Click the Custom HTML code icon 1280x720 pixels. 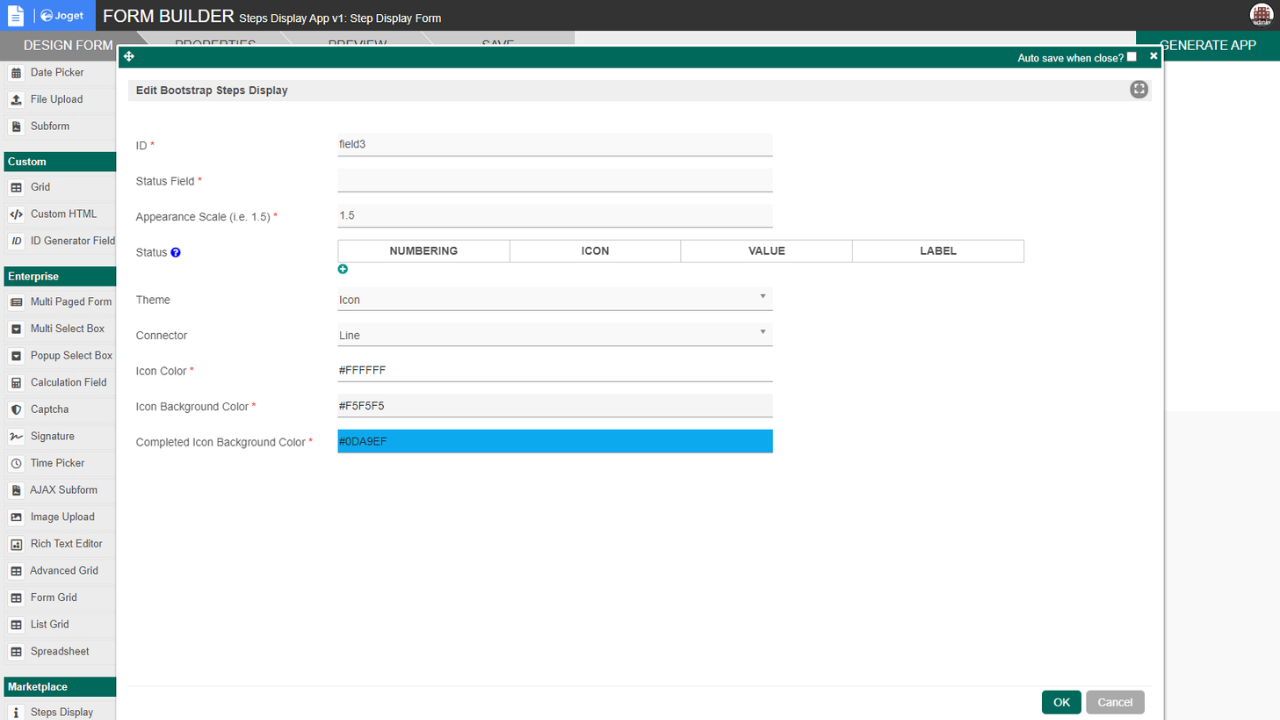pyautogui.click(x=16, y=214)
